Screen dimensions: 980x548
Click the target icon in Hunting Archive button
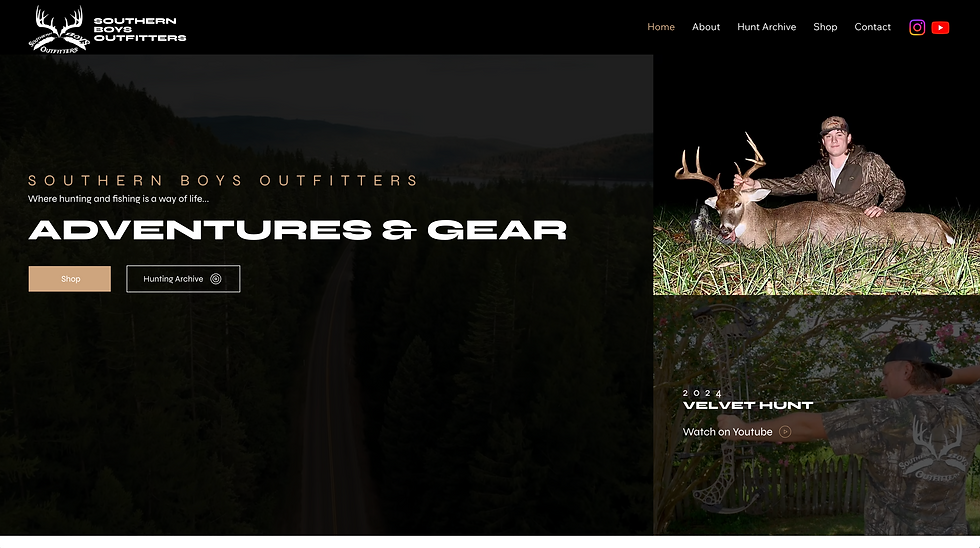[216, 279]
